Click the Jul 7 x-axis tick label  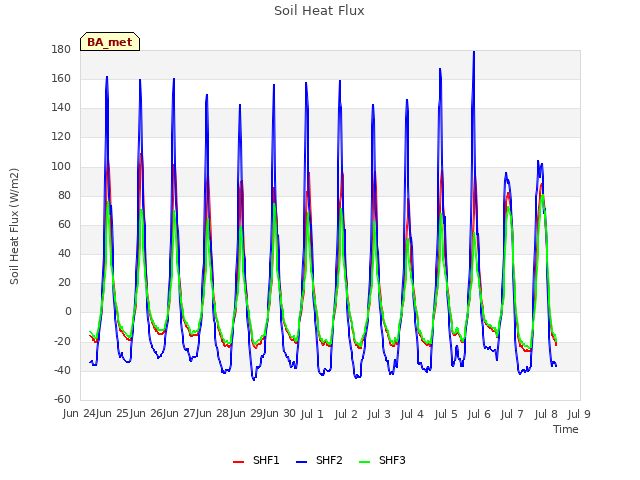(x=512, y=414)
